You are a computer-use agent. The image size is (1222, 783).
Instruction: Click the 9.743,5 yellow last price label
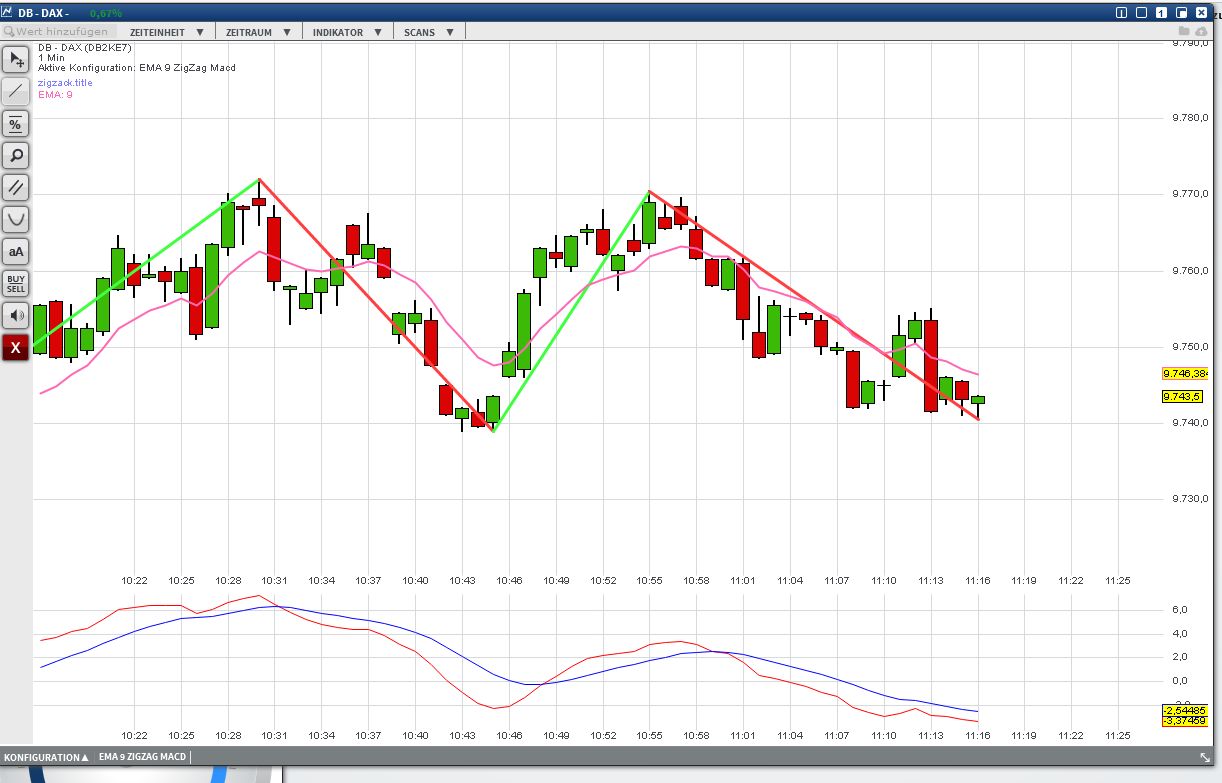coord(1182,397)
